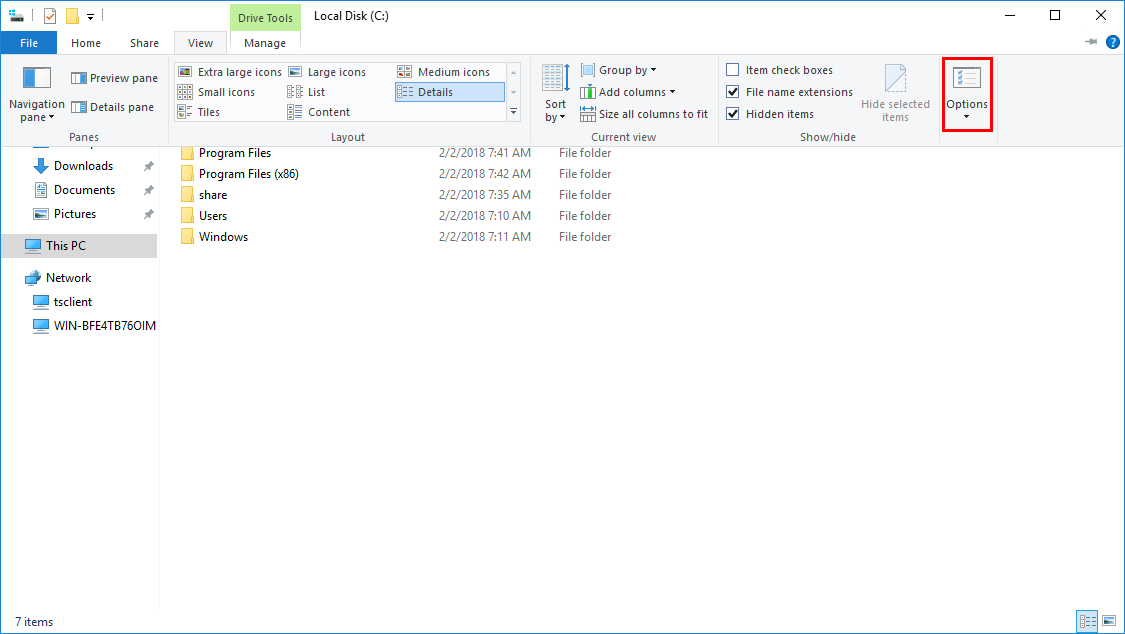Click the Properties quick access icon
Screen dimensions: 1125x634
coord(50,16)
